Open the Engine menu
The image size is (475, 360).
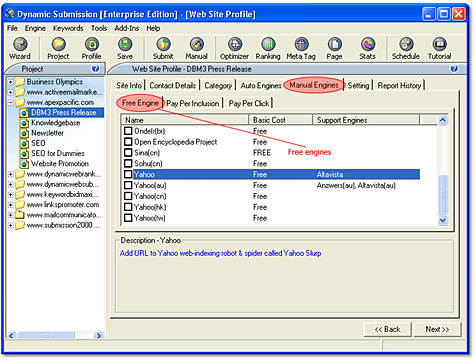click(x=35, y=28)
